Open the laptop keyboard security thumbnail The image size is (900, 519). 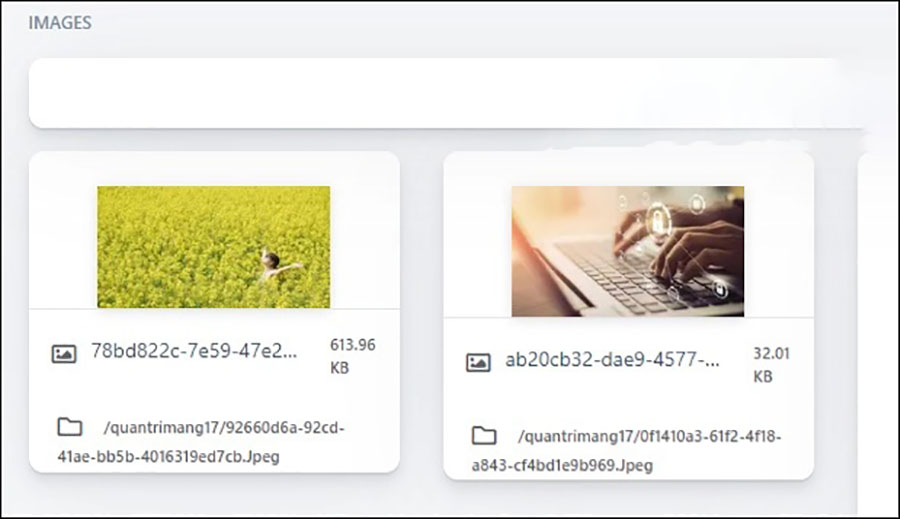coord(628,251)
